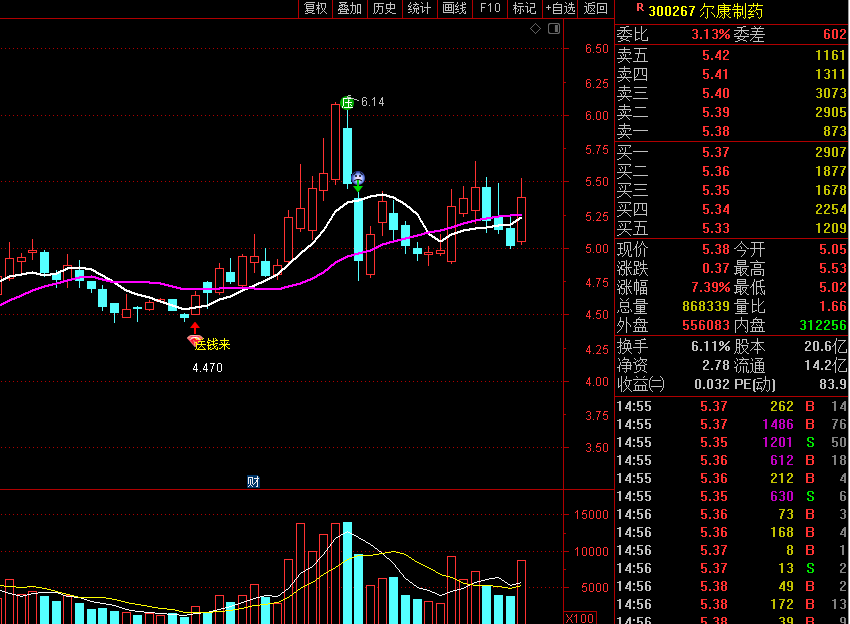This screenshot has height=624, width=850.
Task: Select the 画线 draw line tool
Action: pyautogui.click(x=454, y=8)
